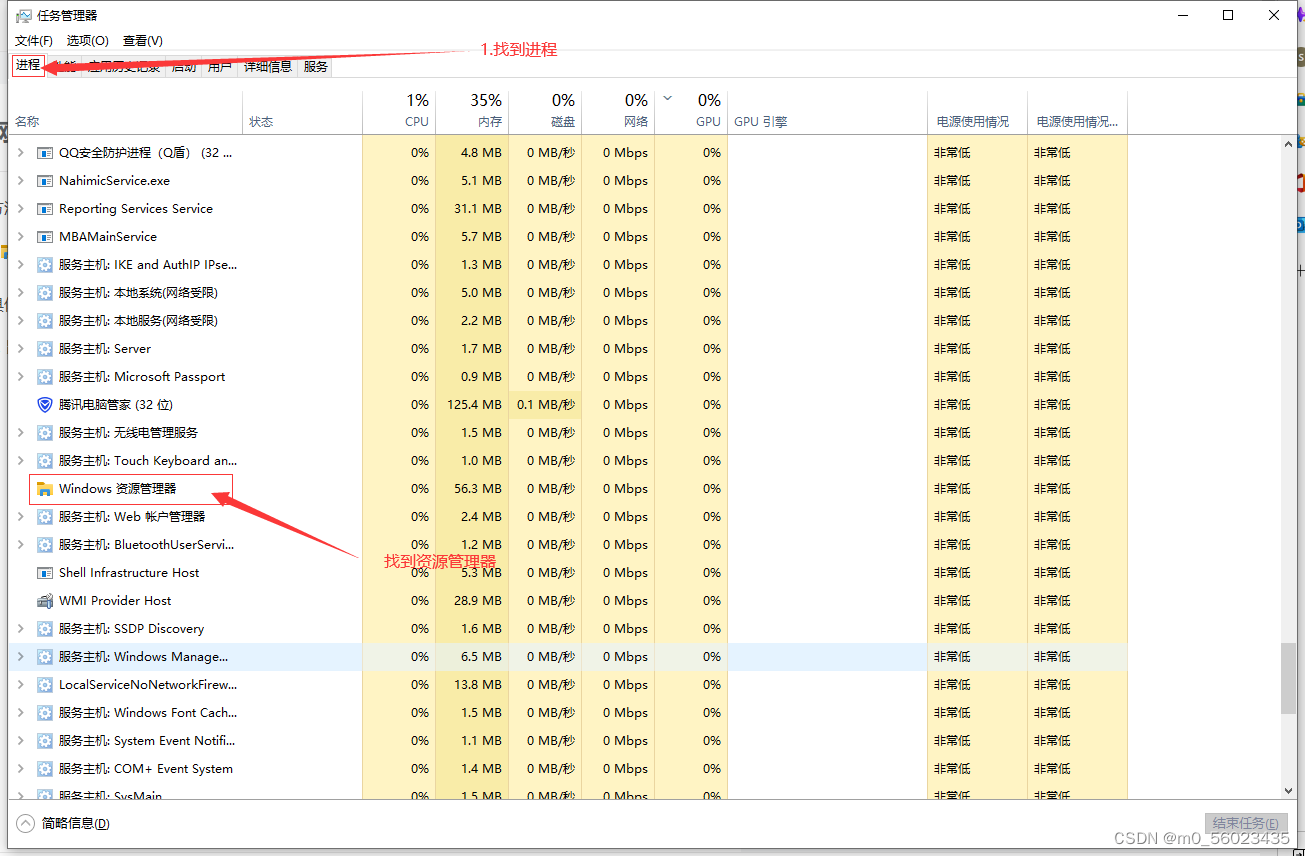Click gear icon of 服务主机: COM+ Event System
The width and height of the screenshot is (1305, 856).
(44, 769)
